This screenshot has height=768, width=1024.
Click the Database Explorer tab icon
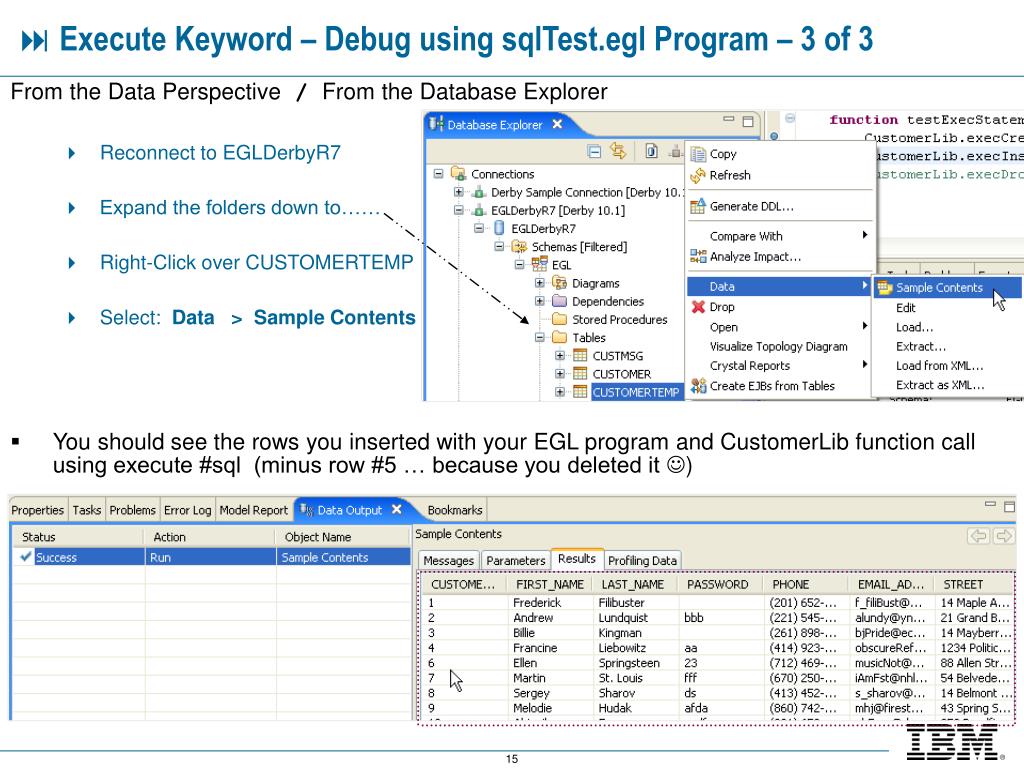[436, 124]
